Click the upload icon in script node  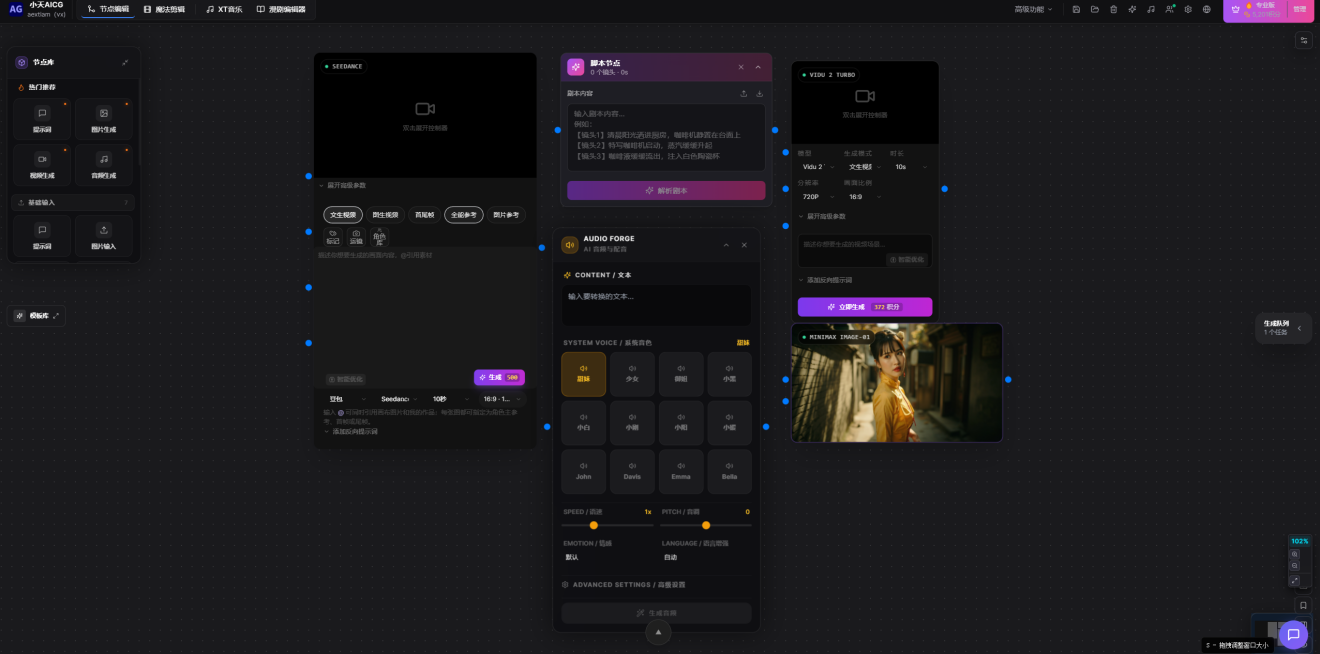coord(743,93)
